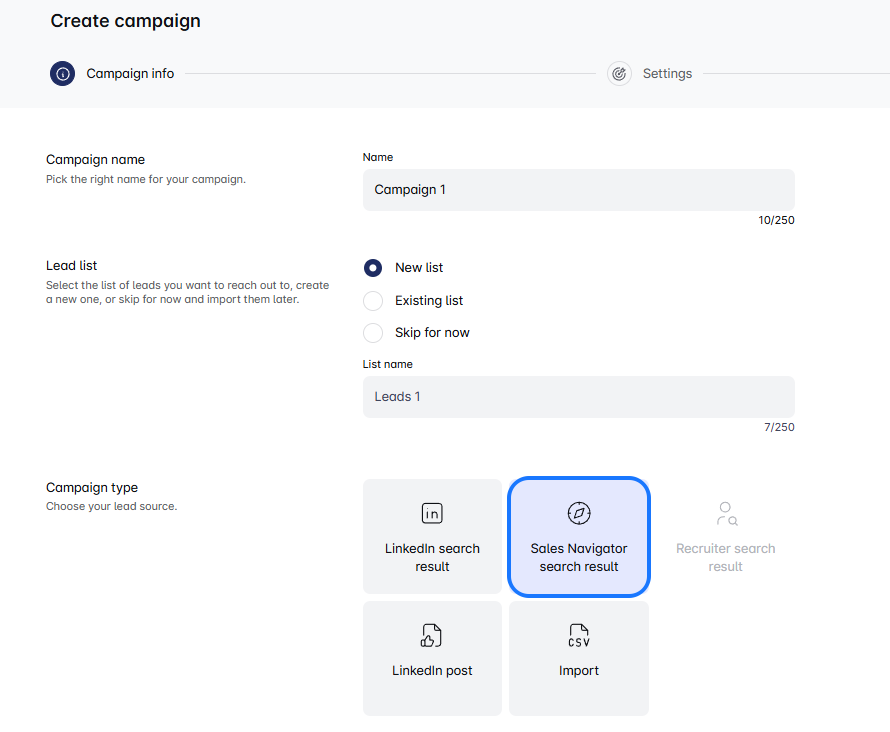Select the New list radio button
Screen dimensions: 890x732
[x=373, y=268]
